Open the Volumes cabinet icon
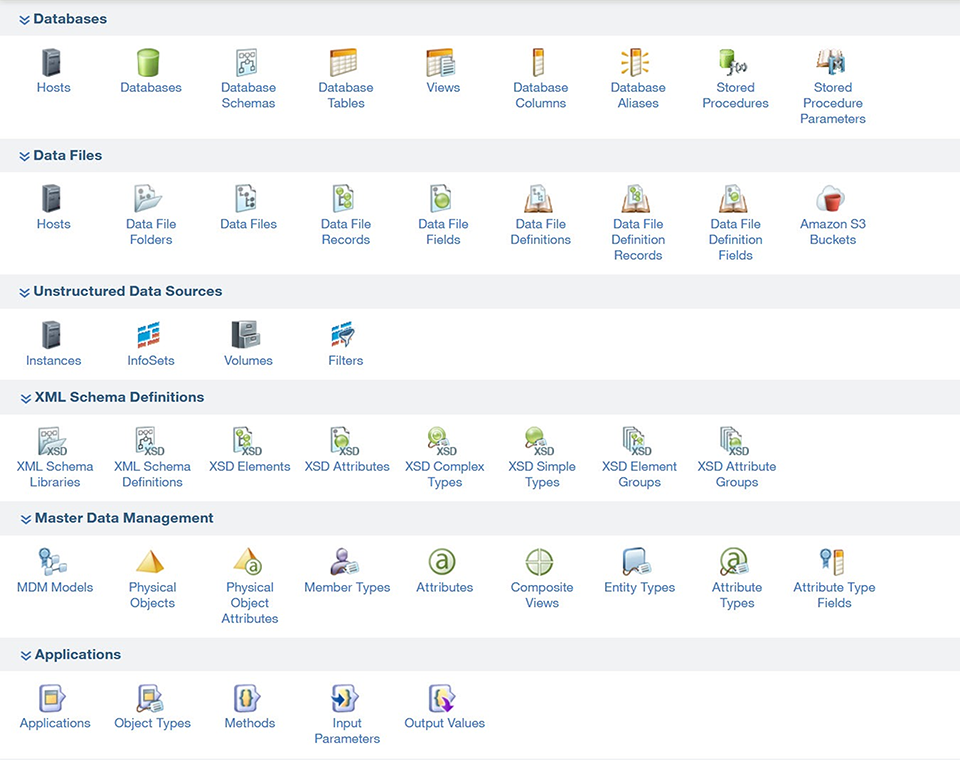Image resolution: width=960 pixels, height=760 pixels. click(246, 335)
